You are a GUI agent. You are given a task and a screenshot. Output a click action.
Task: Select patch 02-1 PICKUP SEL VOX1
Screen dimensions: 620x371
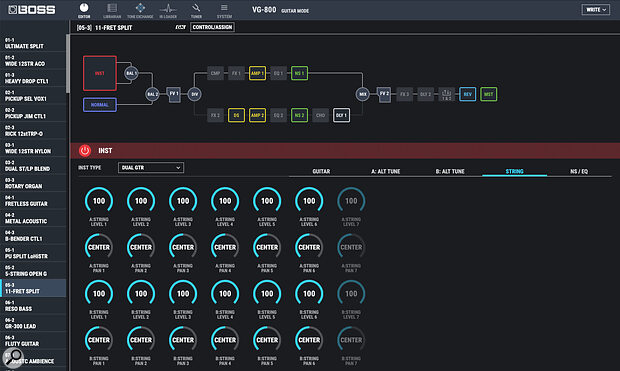click(x=33, y=95)
